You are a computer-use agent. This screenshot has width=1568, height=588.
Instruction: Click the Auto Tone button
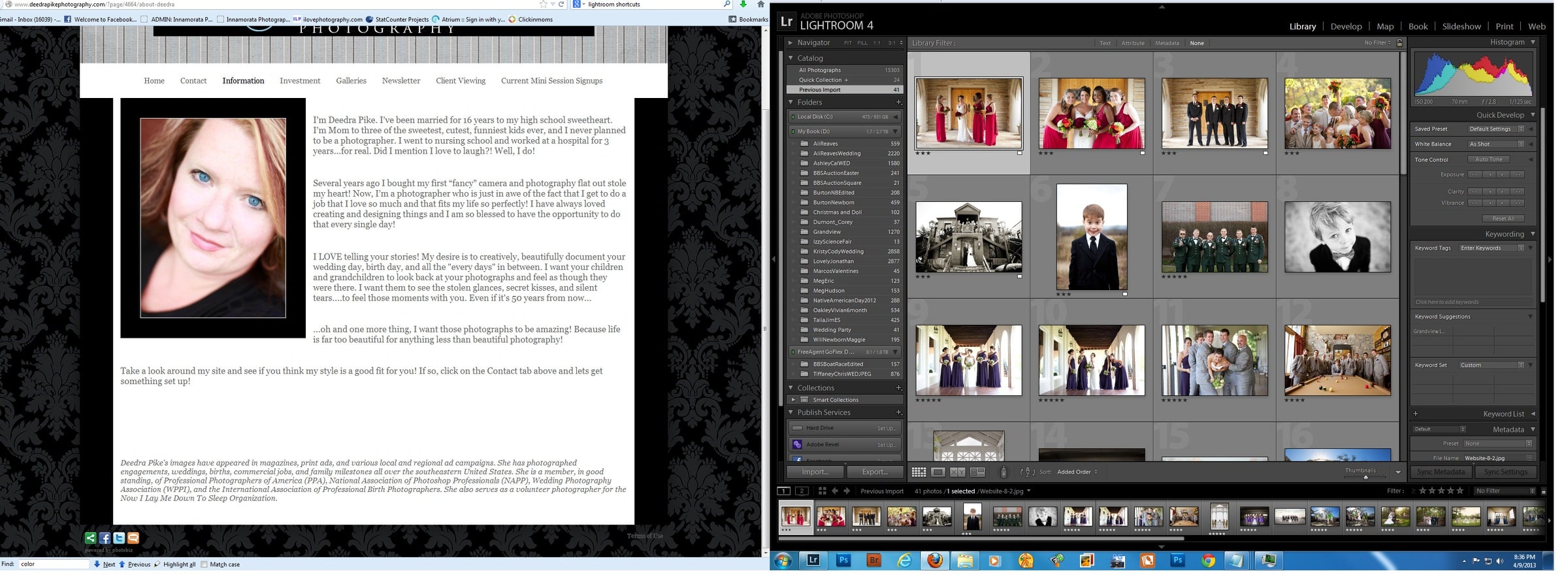pyautogui.click(x=1488, y=159)
